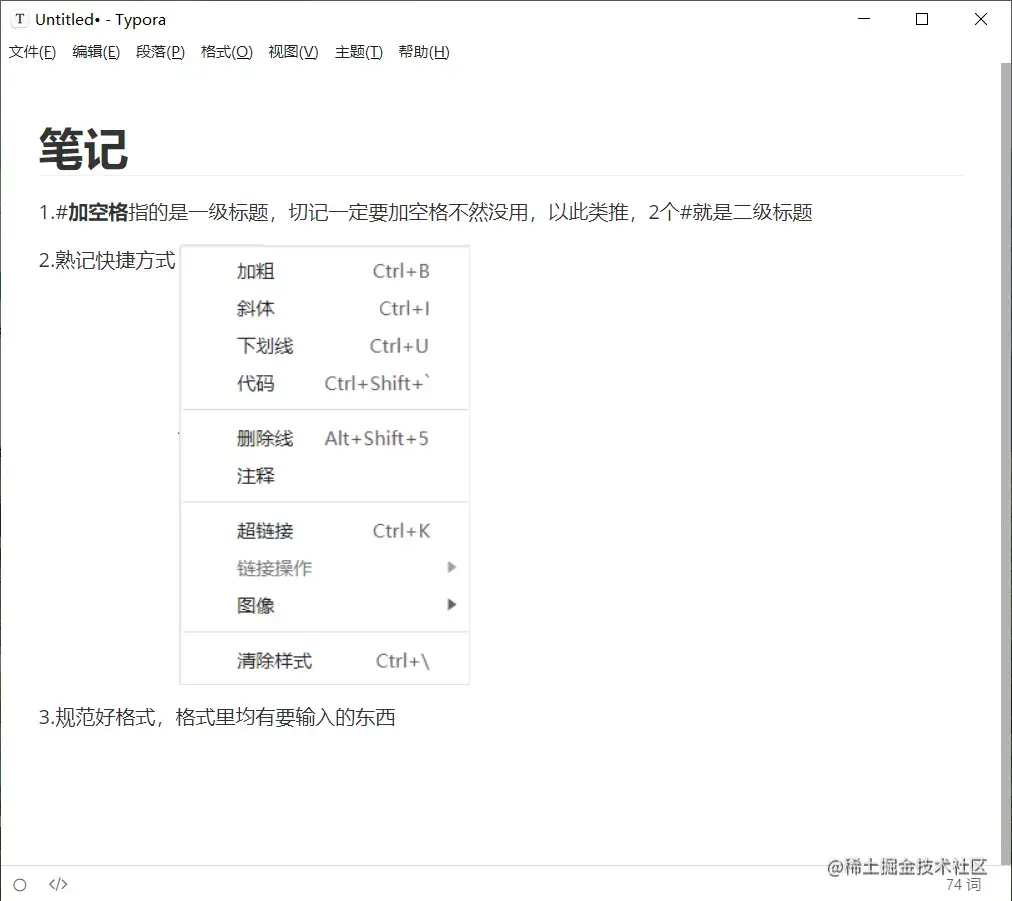Open the 视图(V) menu
The height and width of the screenshot is (901, 1012).
pyautogui.click(x=293, y=52)
